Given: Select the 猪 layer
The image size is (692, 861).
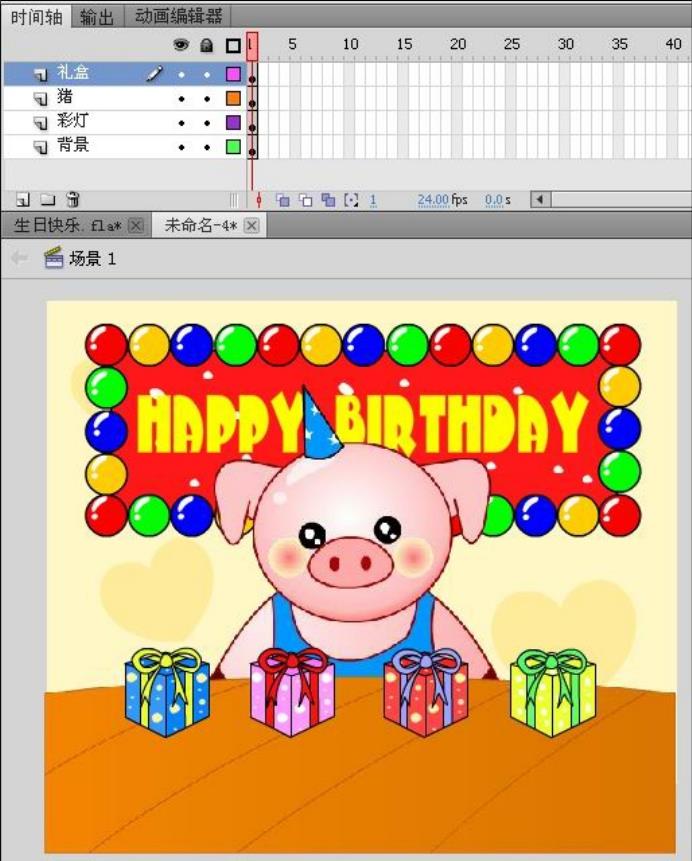Looking at the screenshot, I should click(x=125, y=98).
